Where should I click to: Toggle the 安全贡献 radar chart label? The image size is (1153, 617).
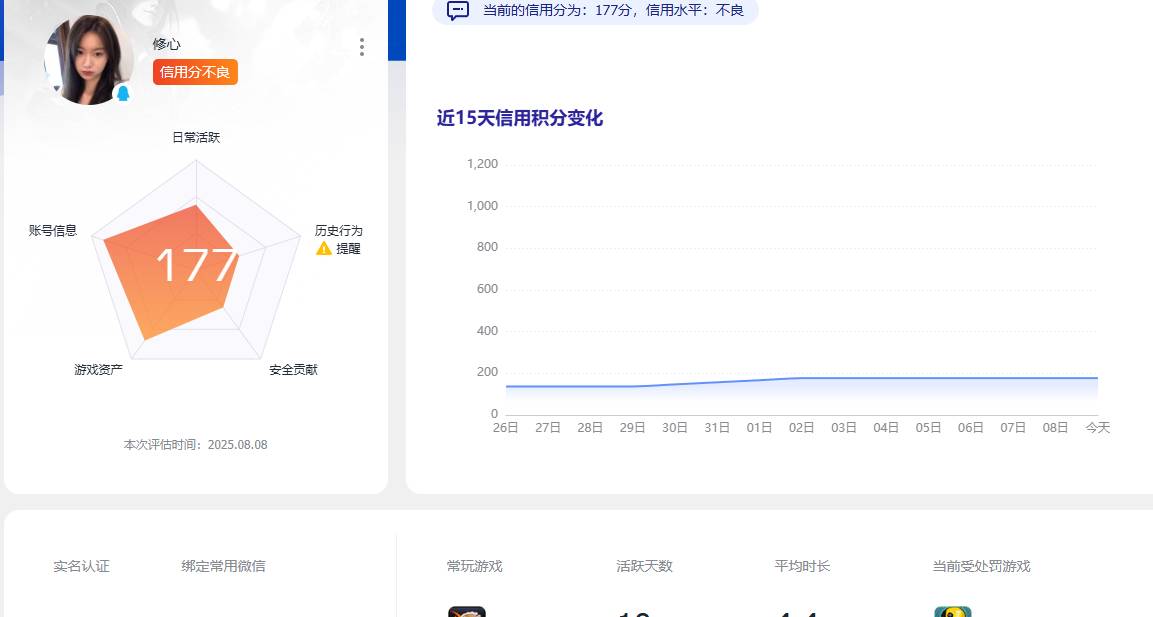pos(292,369)
